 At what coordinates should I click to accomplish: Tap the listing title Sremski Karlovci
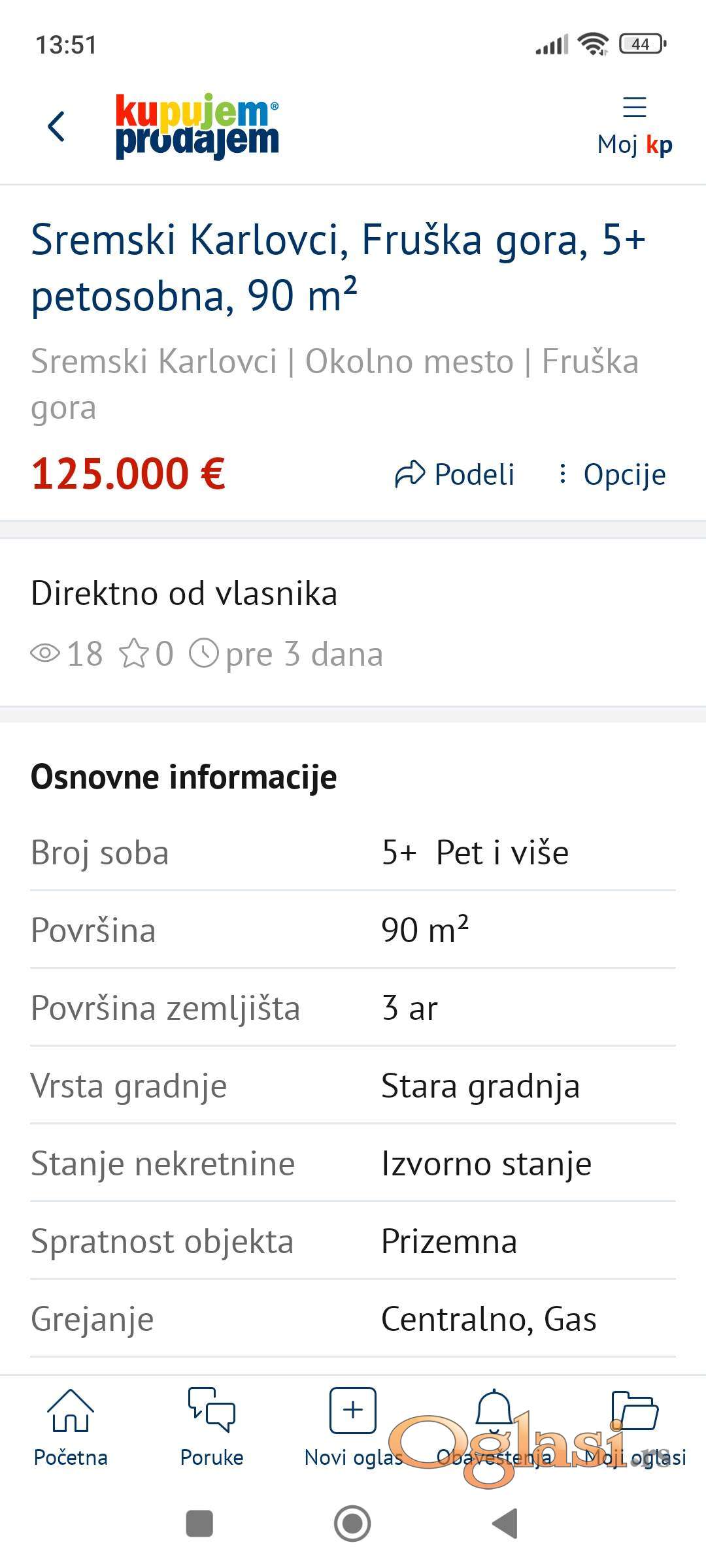338,268
